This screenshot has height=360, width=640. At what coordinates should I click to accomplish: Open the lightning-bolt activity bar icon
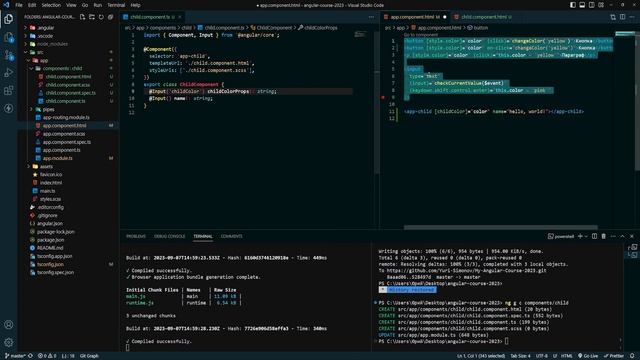pos(9,109)
